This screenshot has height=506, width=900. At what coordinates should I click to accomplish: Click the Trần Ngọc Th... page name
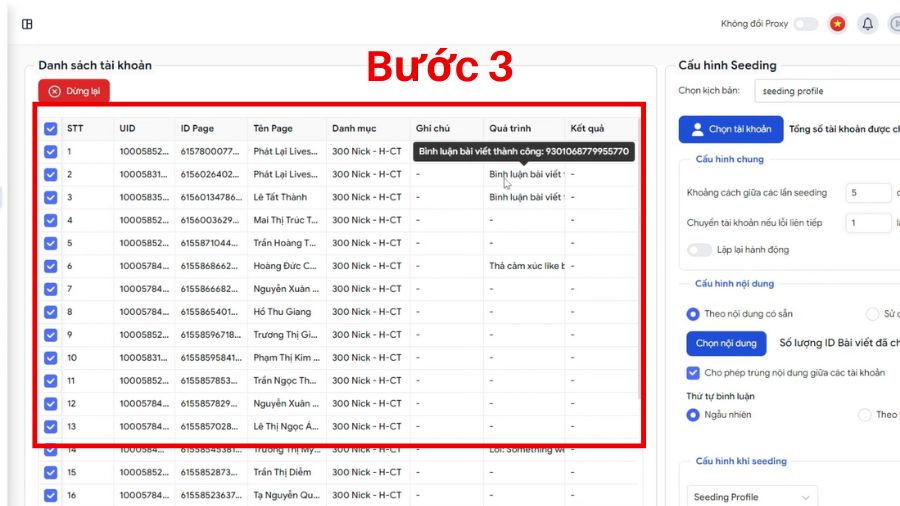click(x=285, y=381)
